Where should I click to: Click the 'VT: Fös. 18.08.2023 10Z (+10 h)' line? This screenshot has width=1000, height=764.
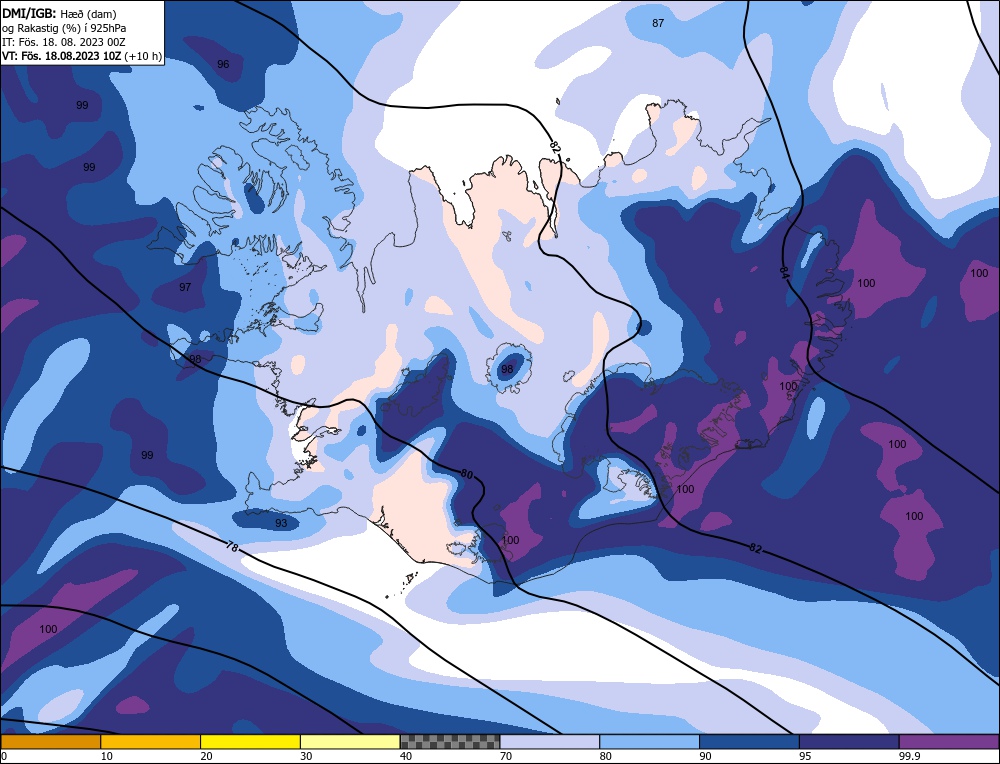[x=82, y=56]
